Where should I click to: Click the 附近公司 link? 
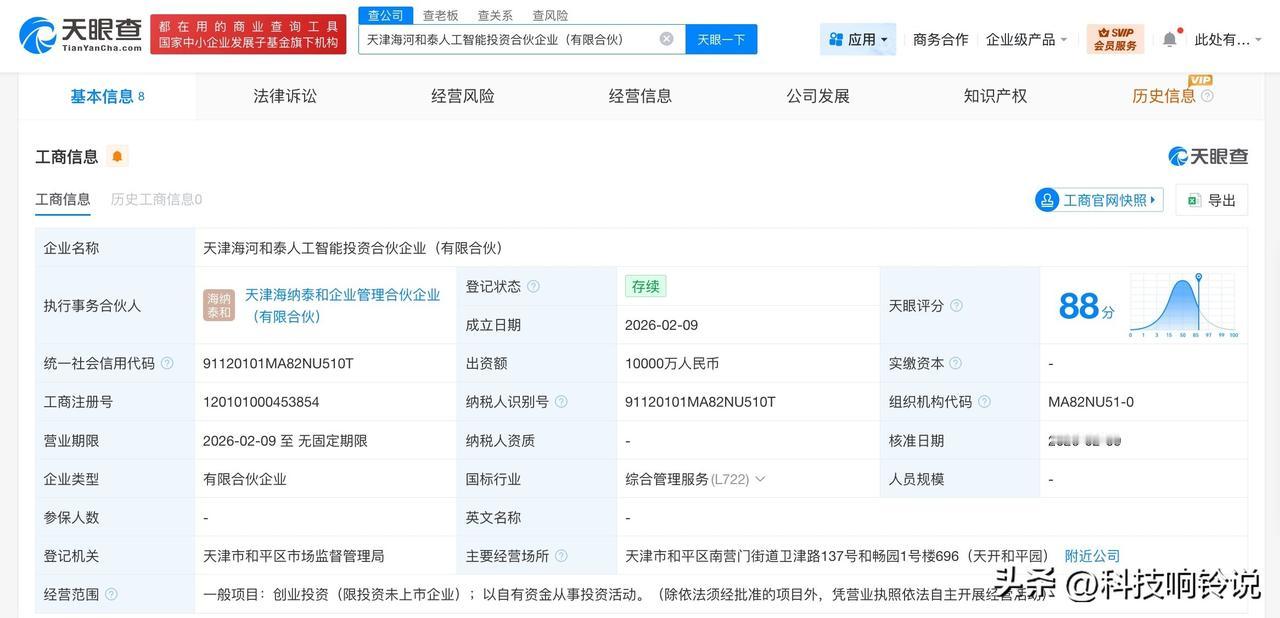(x=1092, y=556)
